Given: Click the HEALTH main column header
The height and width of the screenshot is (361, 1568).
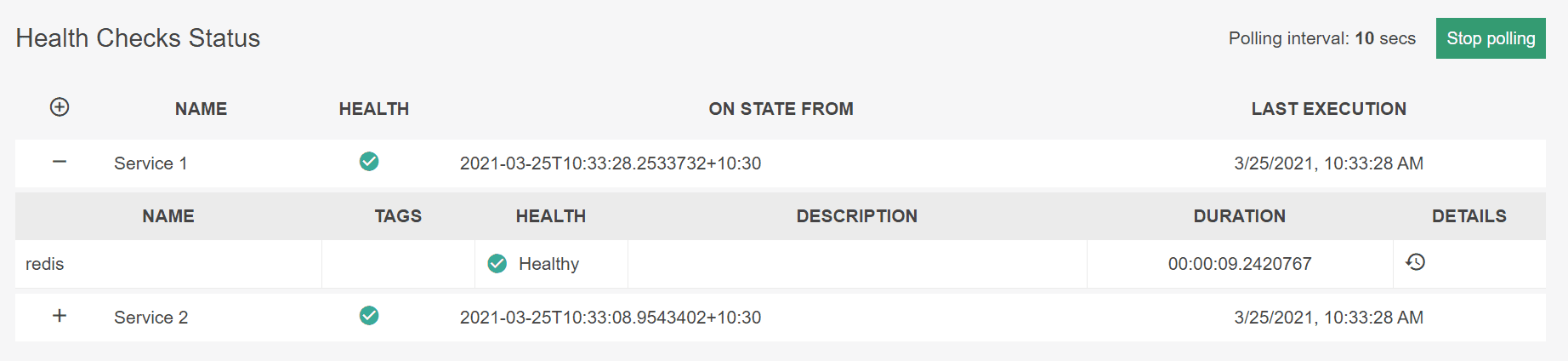Looking at the screenshot, I should pos(374,109).
